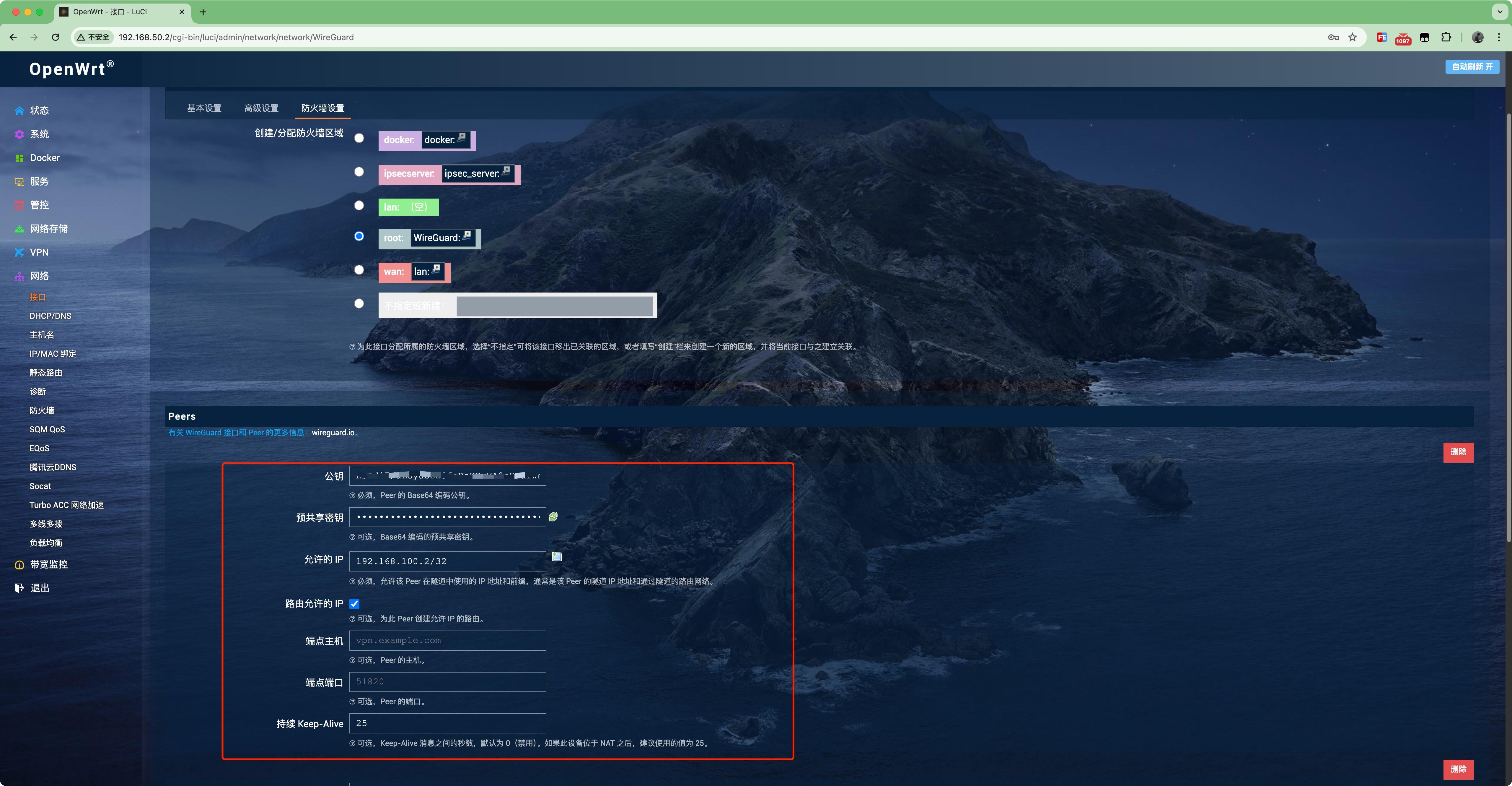Click the 网络存储 sidebar icon
Screen dimensions: 1512x786
pos(19,228)
